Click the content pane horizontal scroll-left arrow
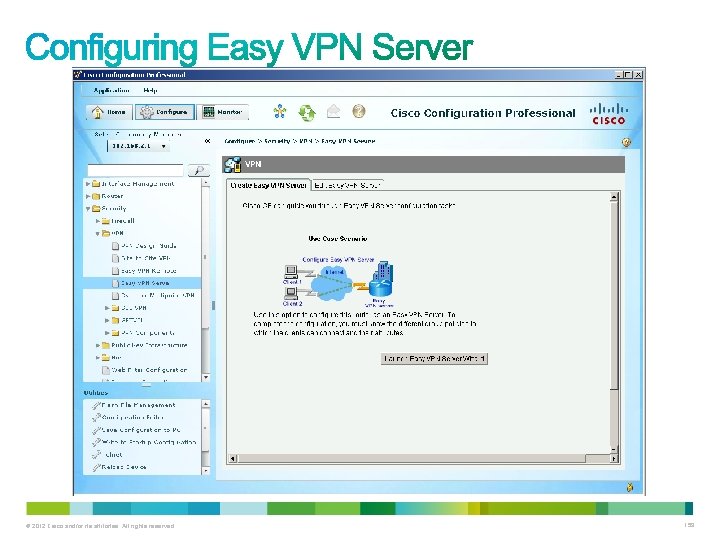 232,458
